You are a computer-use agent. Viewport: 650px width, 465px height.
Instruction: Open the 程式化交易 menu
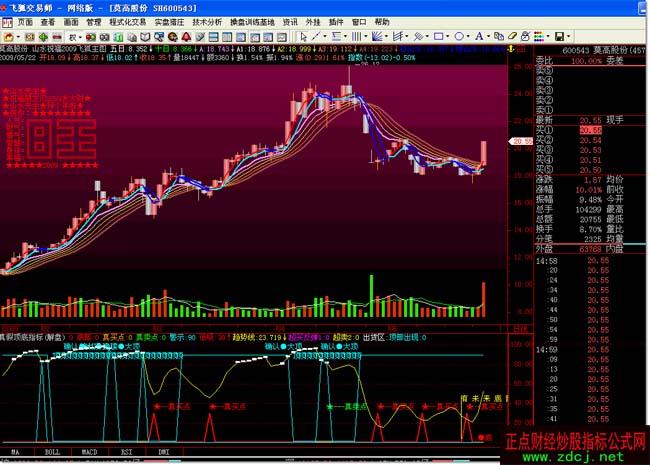127,20
